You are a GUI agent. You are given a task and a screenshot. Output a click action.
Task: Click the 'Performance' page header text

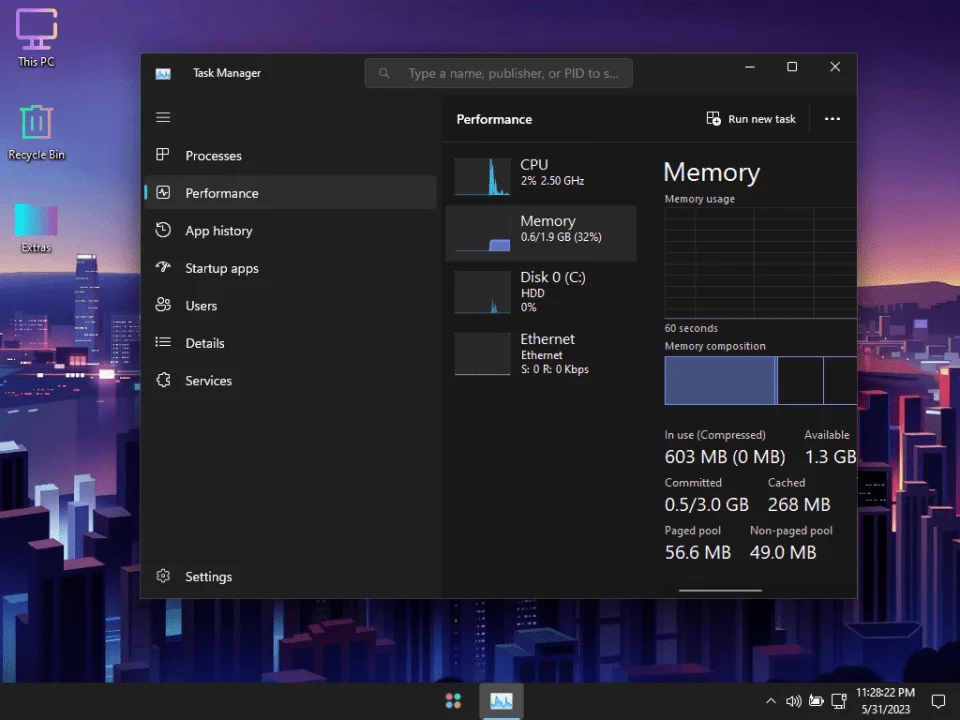pos(494,119)
